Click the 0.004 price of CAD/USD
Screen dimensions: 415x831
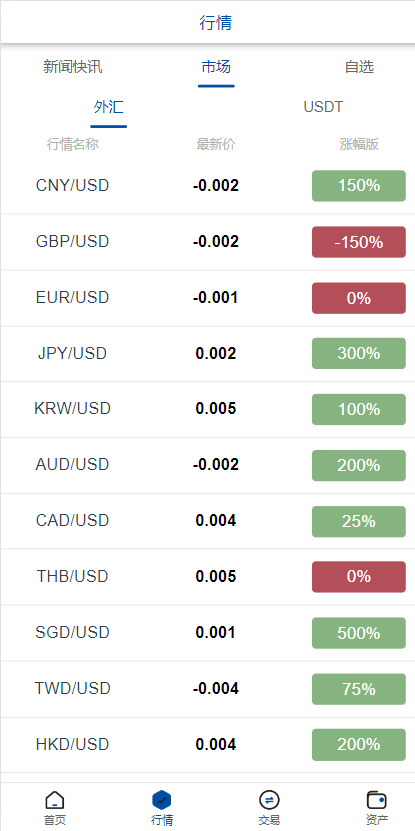216,520
